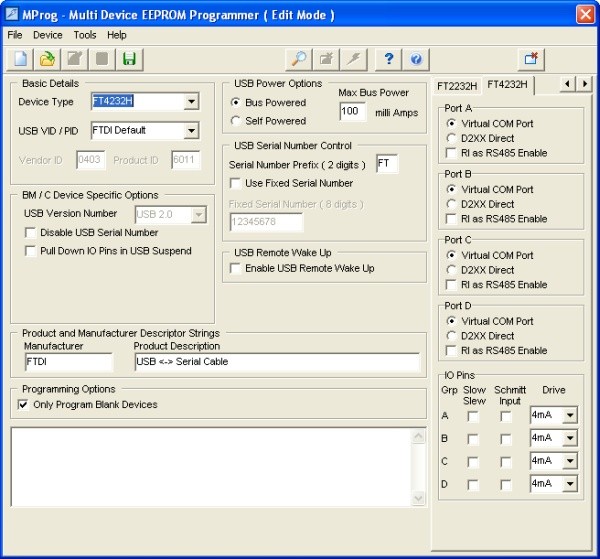Check Slow Slew for group A
This screenshot has height=559, width=600.
(x=473, y=417)
